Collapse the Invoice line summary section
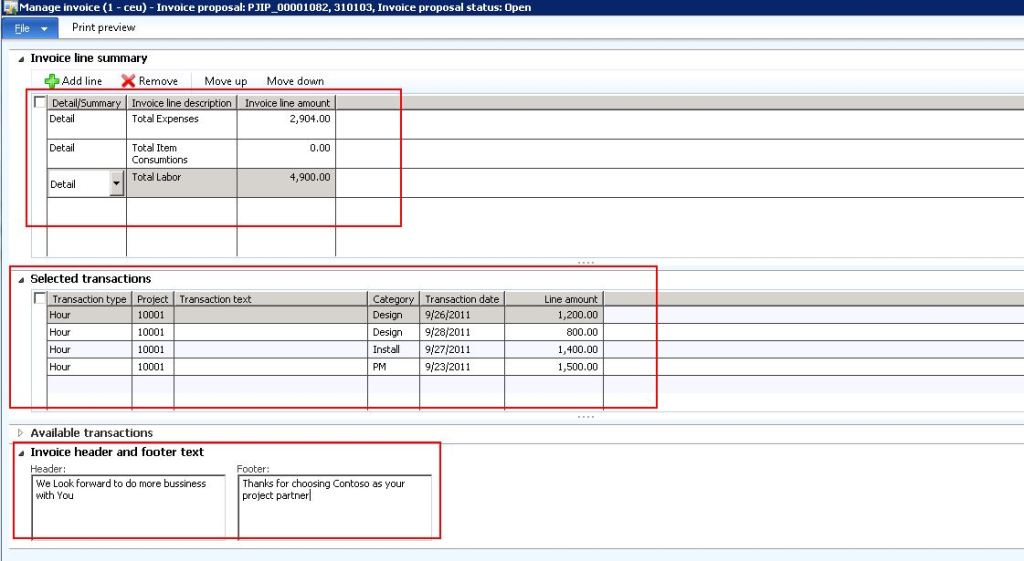Screen dimensions: 1024x561 point(21,59)
